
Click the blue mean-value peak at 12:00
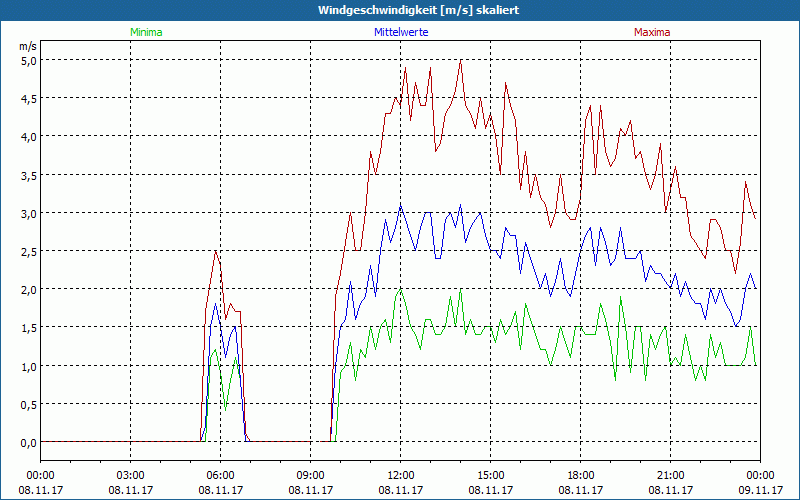point(401,205)
